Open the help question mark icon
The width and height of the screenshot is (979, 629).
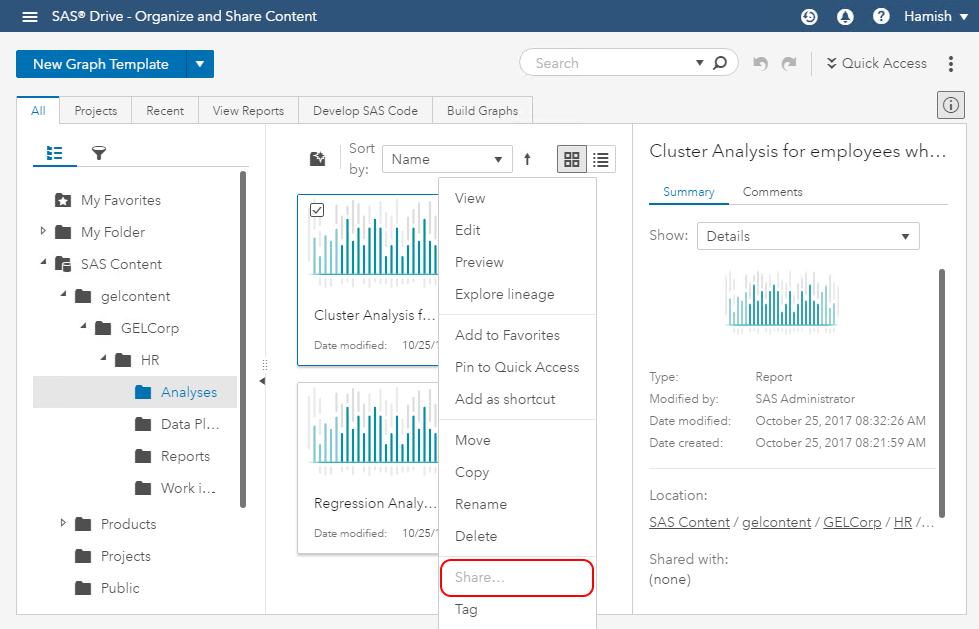(x=881, y=17)
